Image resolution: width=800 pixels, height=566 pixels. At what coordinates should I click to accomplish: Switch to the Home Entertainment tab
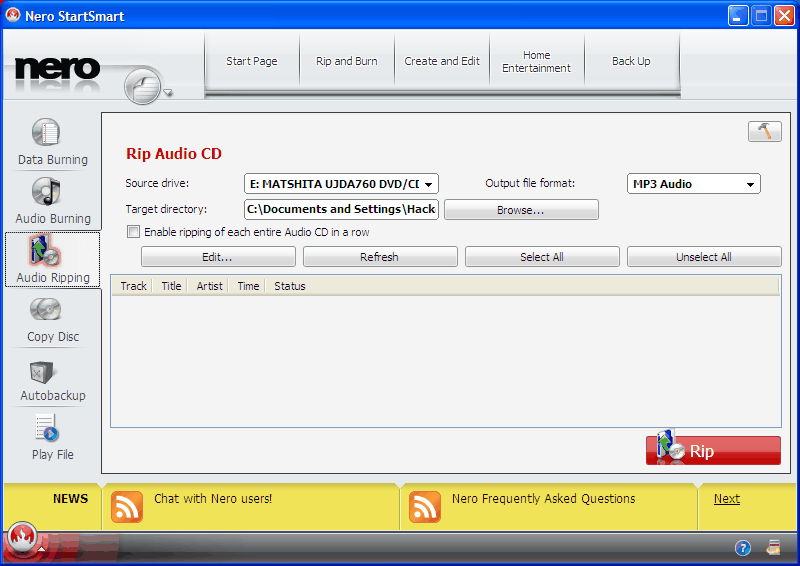pyautogui.click(x=536, y=61)
